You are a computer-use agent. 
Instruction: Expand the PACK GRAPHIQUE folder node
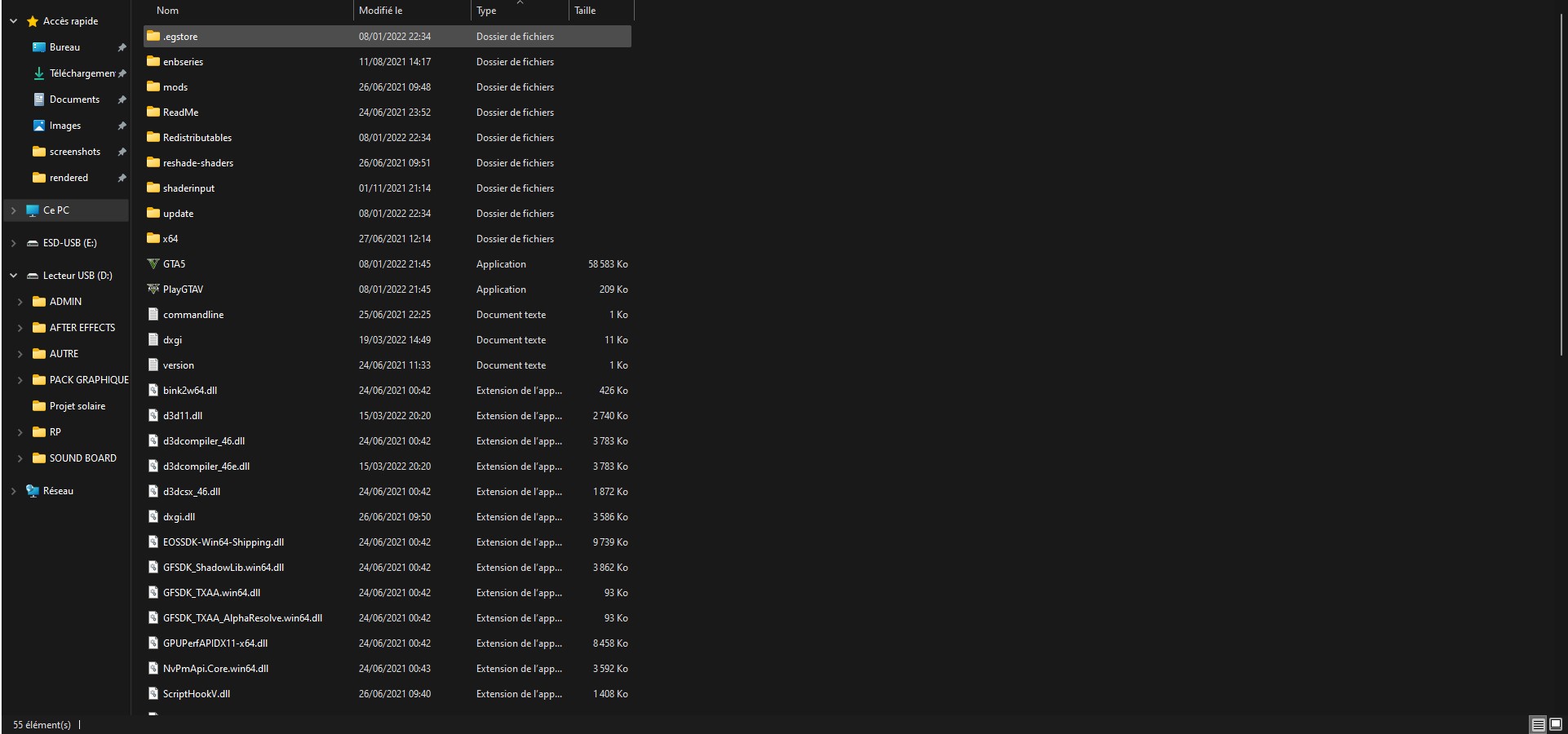point(20,380)
